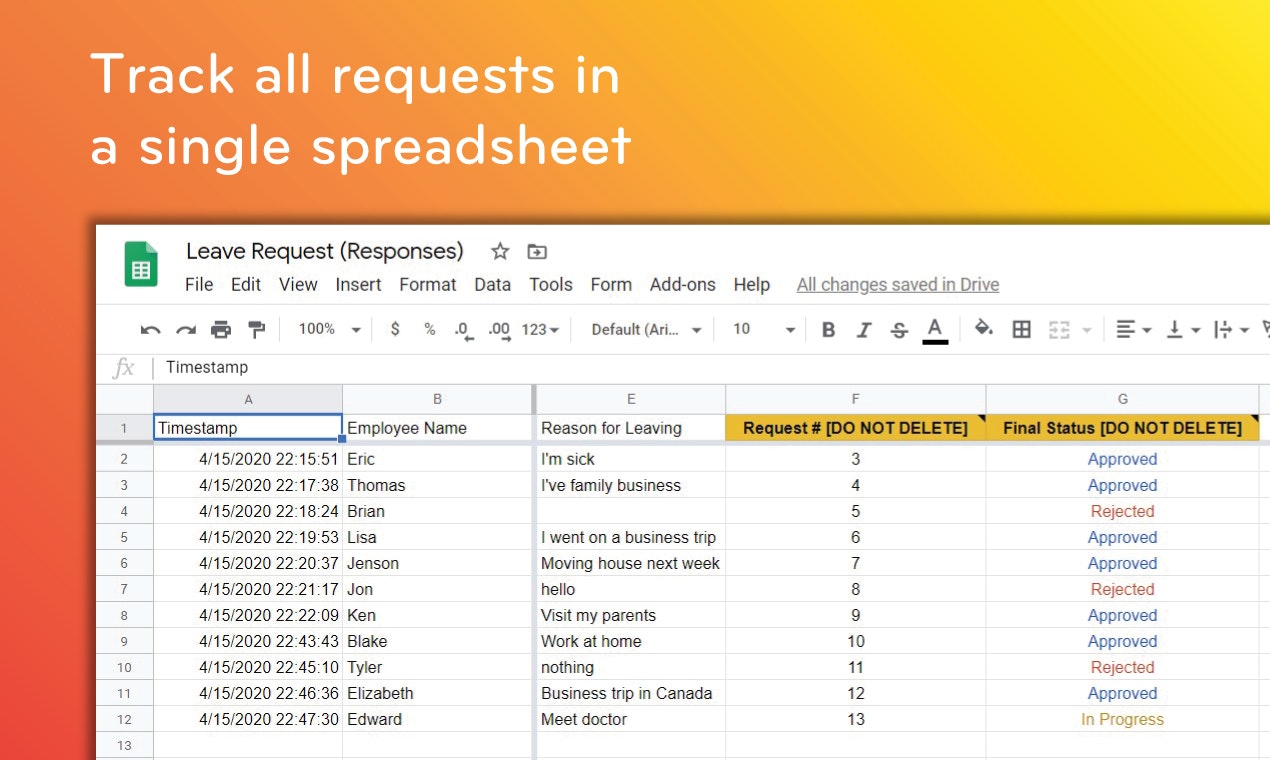Click the Print icon
This screenshot has height=760, width=1270.
[x=221, y=330]
